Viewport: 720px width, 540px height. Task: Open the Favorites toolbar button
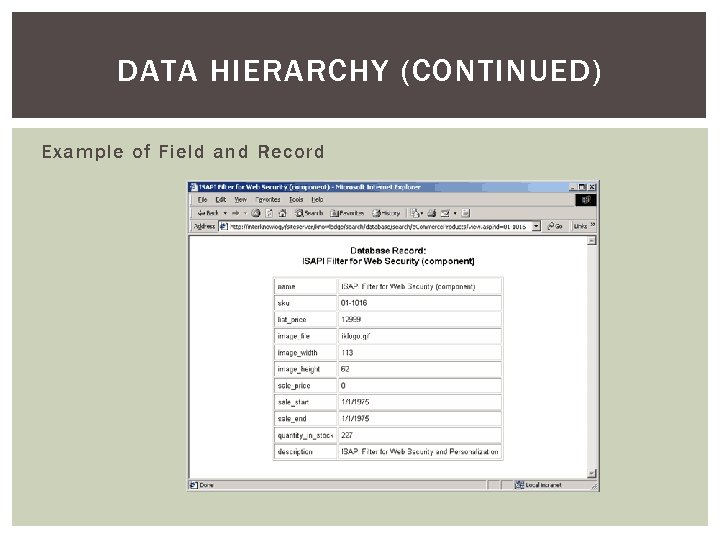pyautogui.click(x=348, y=213)
